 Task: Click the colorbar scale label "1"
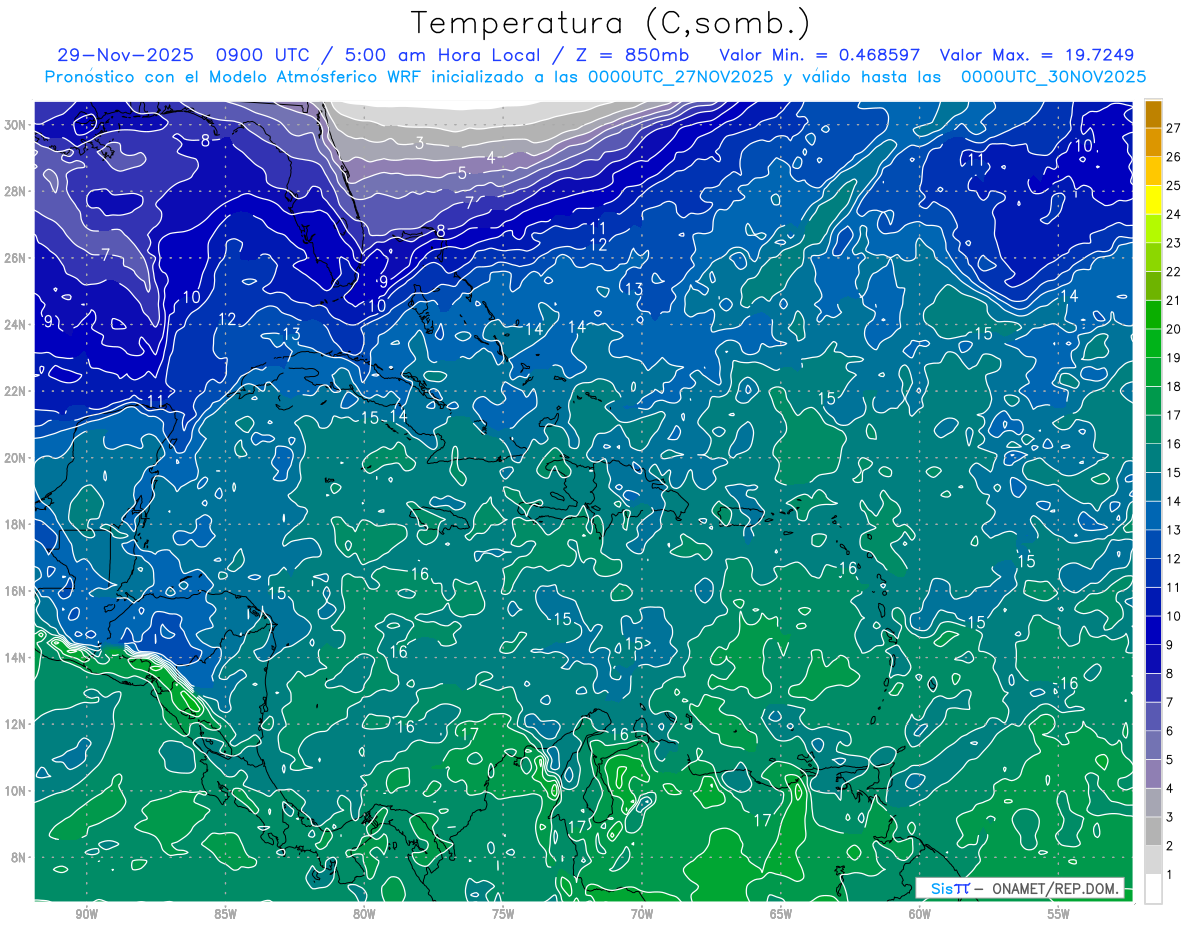click(x=1170, y=875)
